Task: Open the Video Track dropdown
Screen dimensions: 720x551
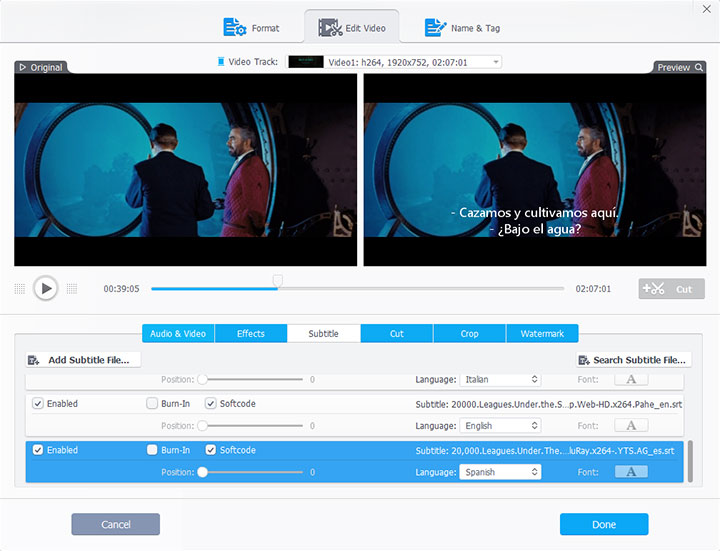Action: coord(394,62)
